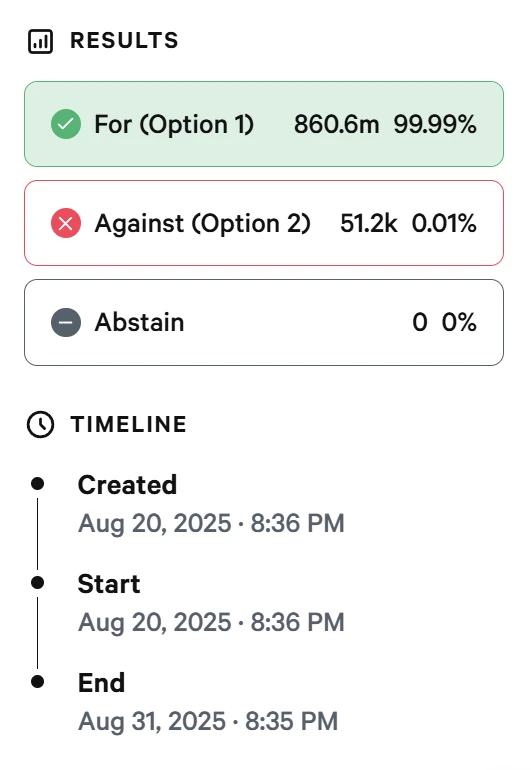
Task: Click the green checkmark For icon
Action: 66,124
